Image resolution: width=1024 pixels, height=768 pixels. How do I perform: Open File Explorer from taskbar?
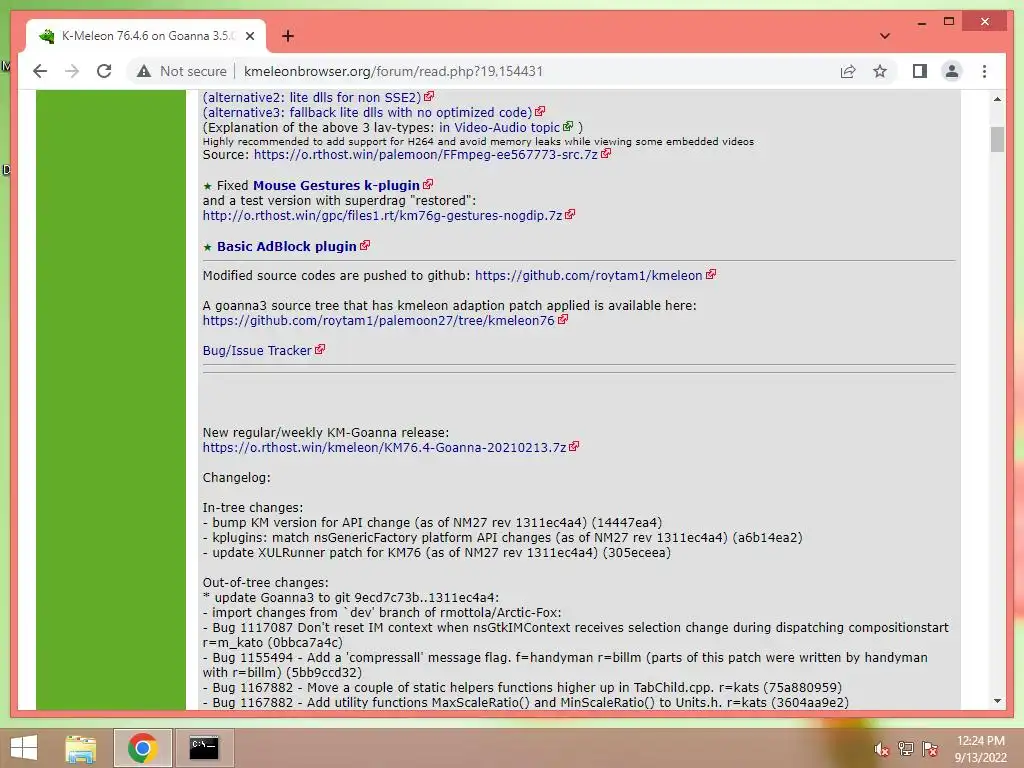(81, 748)
